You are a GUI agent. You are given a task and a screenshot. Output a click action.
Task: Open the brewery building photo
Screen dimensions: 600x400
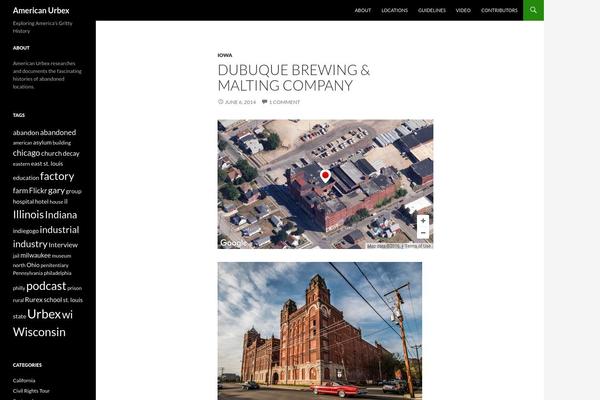click(320, 331)
